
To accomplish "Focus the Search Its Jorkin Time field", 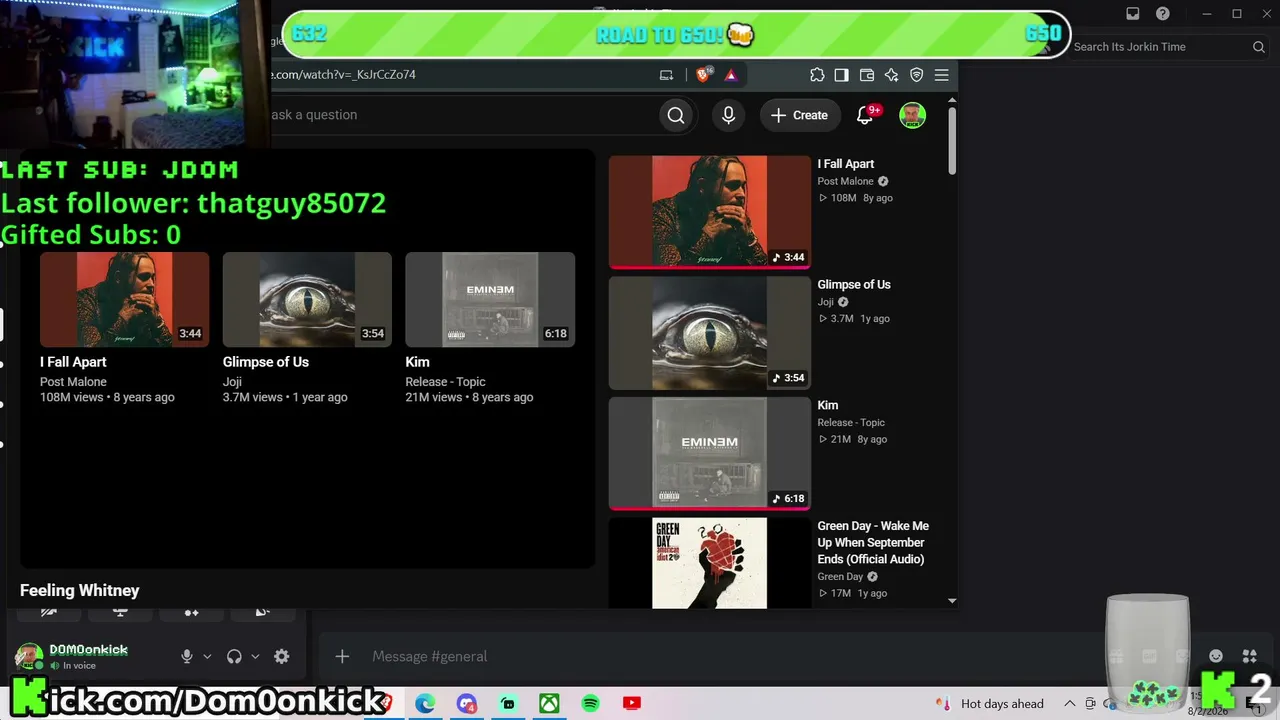I will [1169, 47].
